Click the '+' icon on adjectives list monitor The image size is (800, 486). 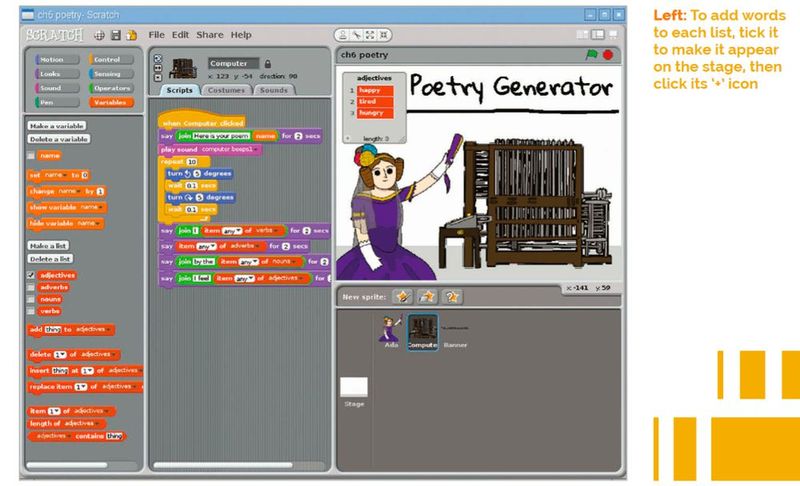(348, 139)
